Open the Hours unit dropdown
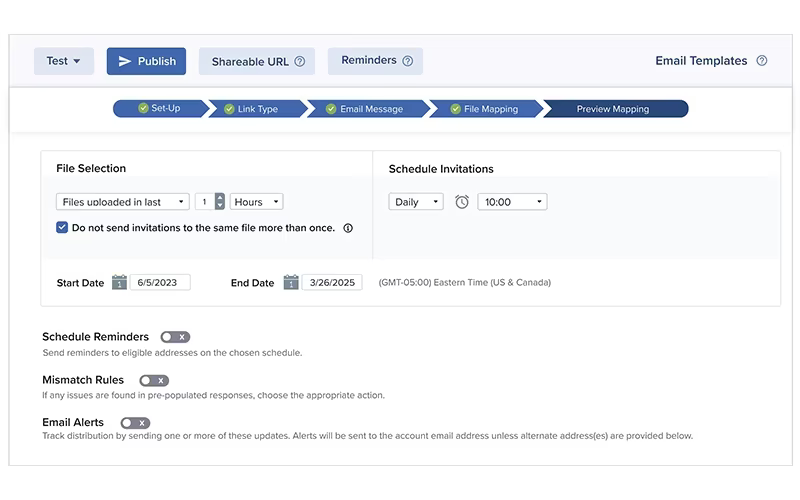The image size is (800, 500). point(257,202)
